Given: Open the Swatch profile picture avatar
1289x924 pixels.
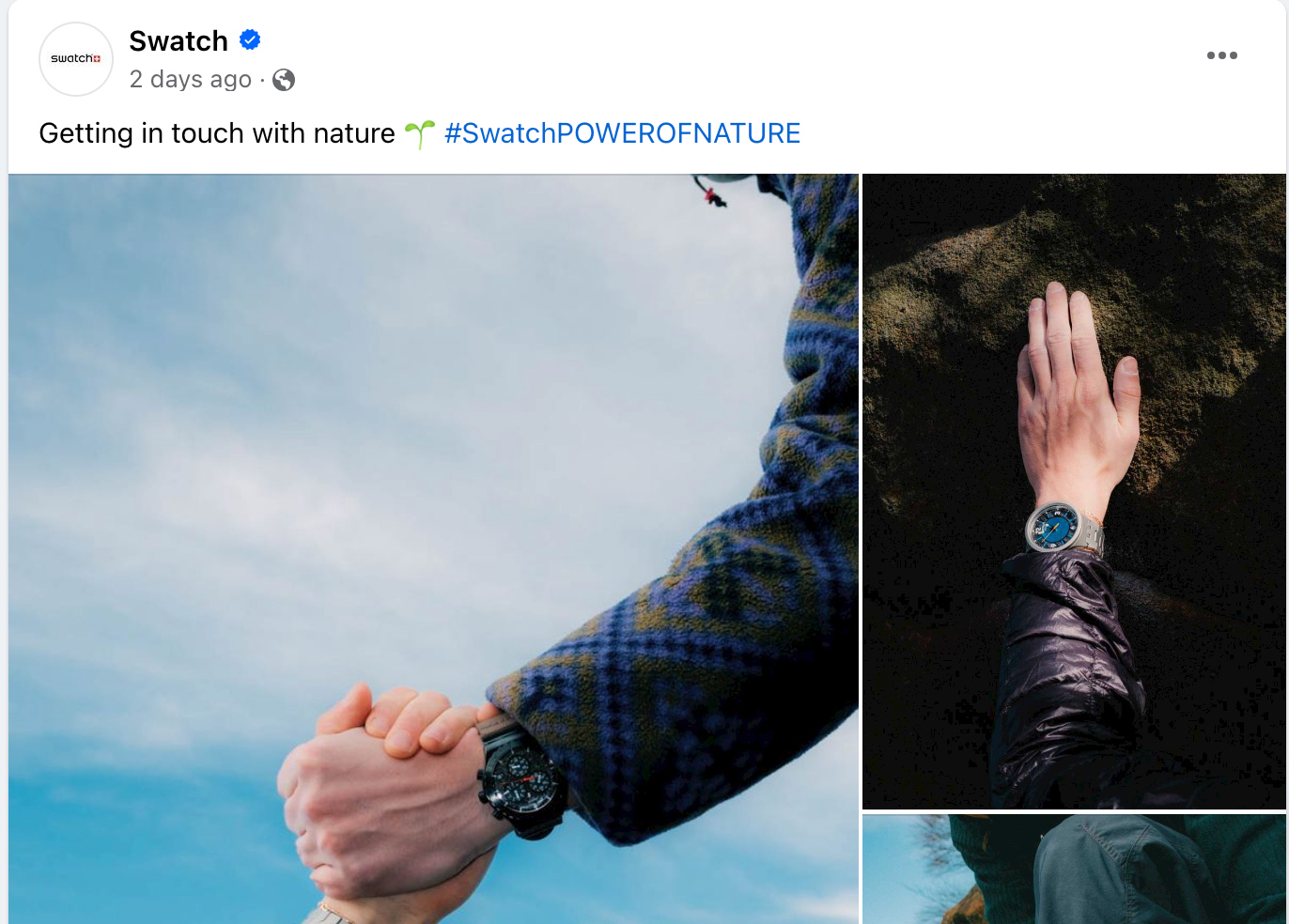Looking at the screenshot, I should click(x=76, y=59).
